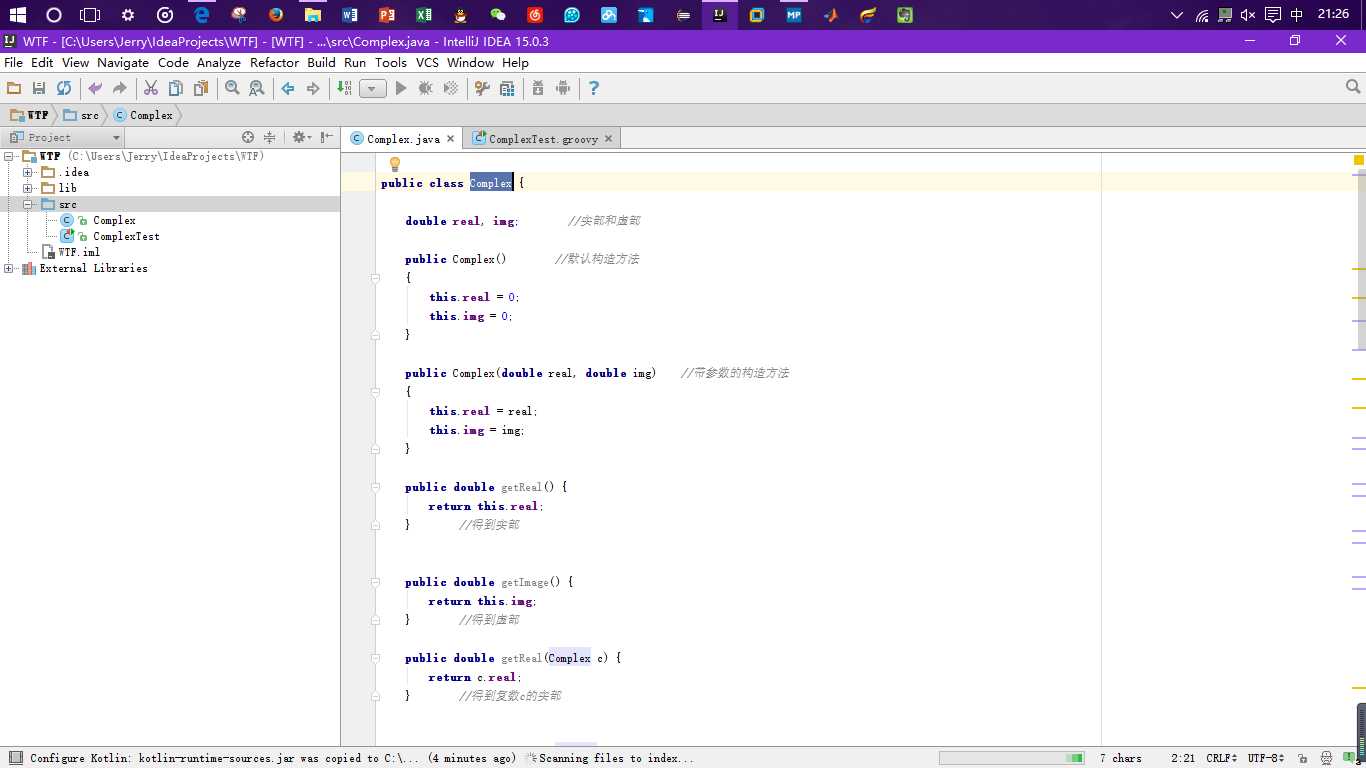Copy the selection using the toolbar icon
The width and height of the screenshot is (1366, 768).
tap(176, 88)
